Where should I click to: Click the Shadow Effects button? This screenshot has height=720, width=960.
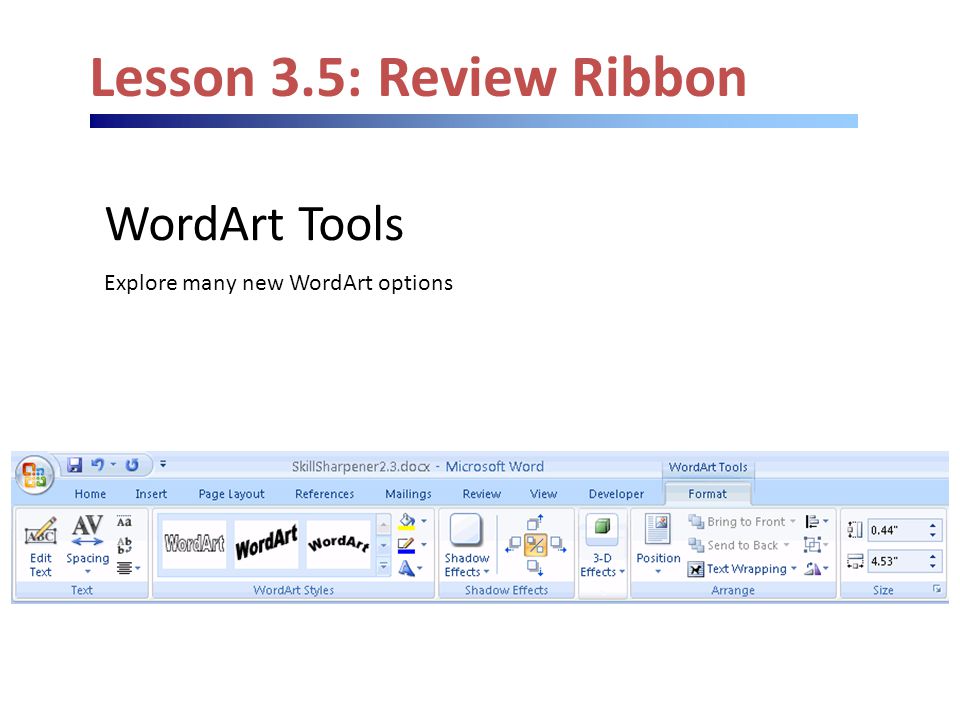click(467, 546)
